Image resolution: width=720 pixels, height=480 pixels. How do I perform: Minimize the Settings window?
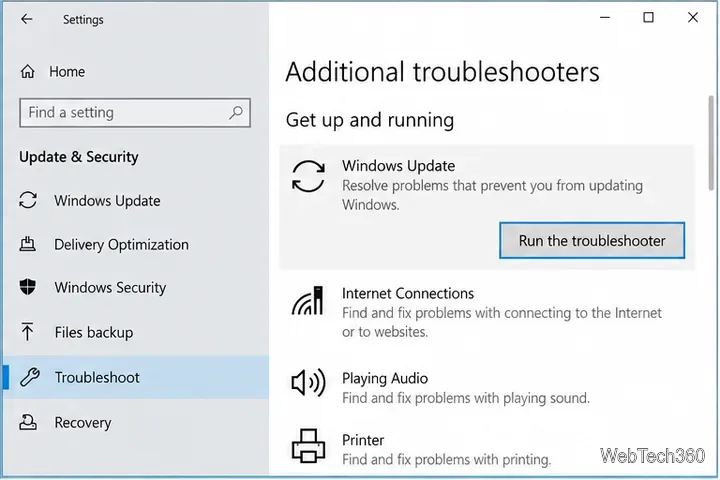[605, 17]
